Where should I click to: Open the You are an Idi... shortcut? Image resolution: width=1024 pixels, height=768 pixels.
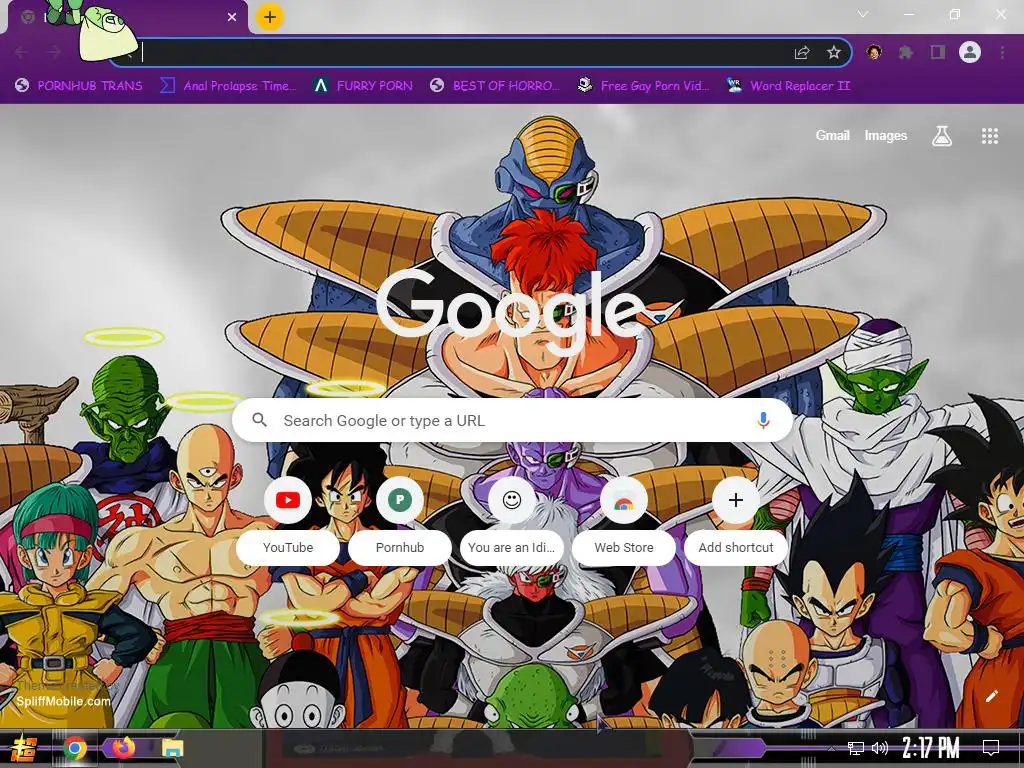pos(512,520)
